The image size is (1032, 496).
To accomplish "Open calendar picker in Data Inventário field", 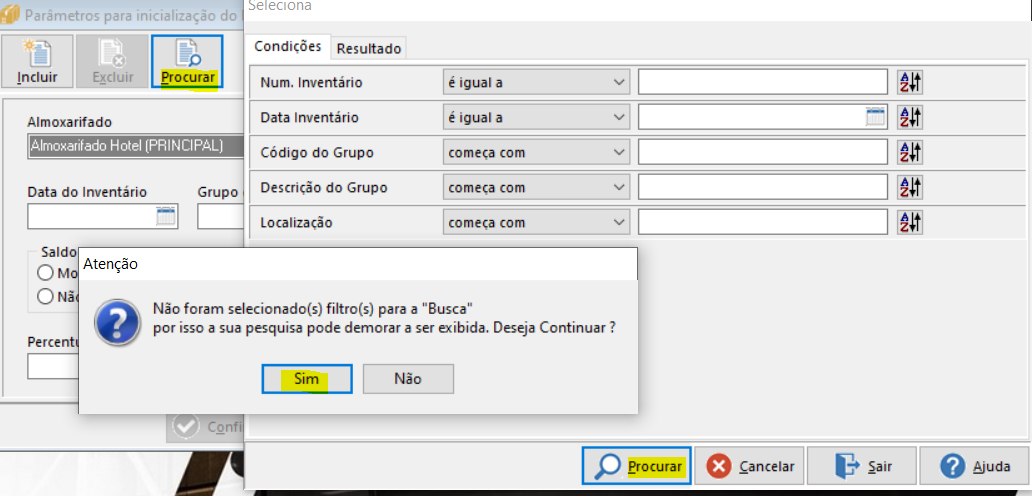I will pos(875,117).
